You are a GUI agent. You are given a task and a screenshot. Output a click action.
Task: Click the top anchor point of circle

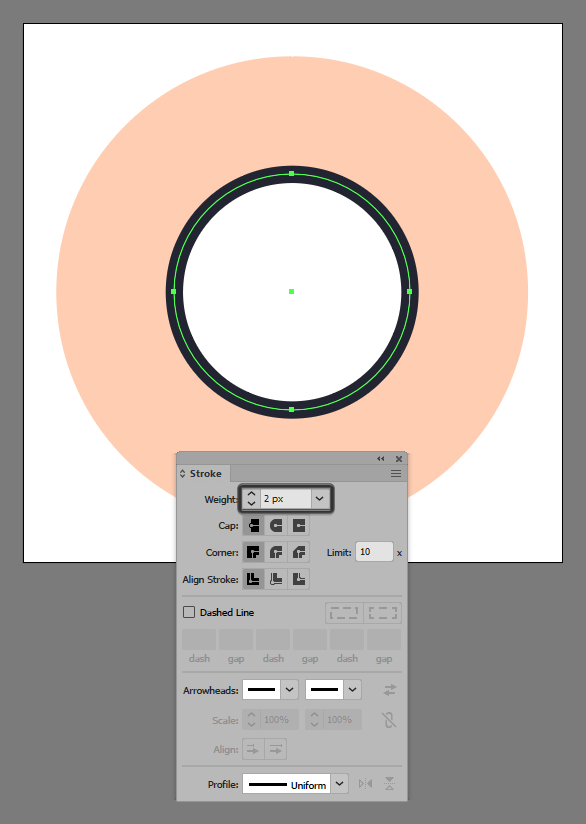pos(292,173)
